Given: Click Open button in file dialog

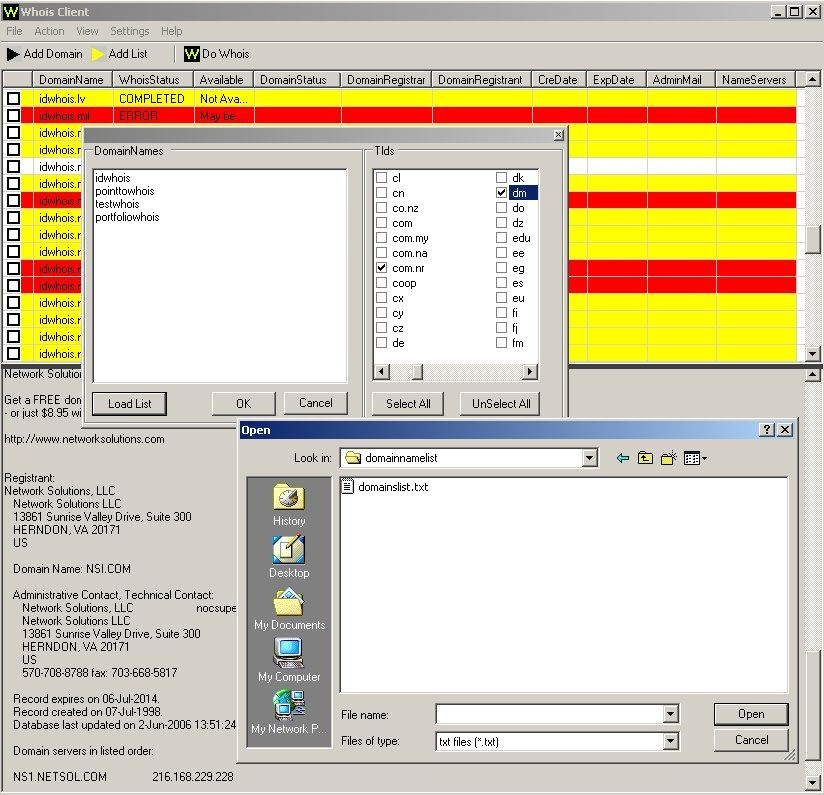Looking at the screenshot, I should coord(751,714).
